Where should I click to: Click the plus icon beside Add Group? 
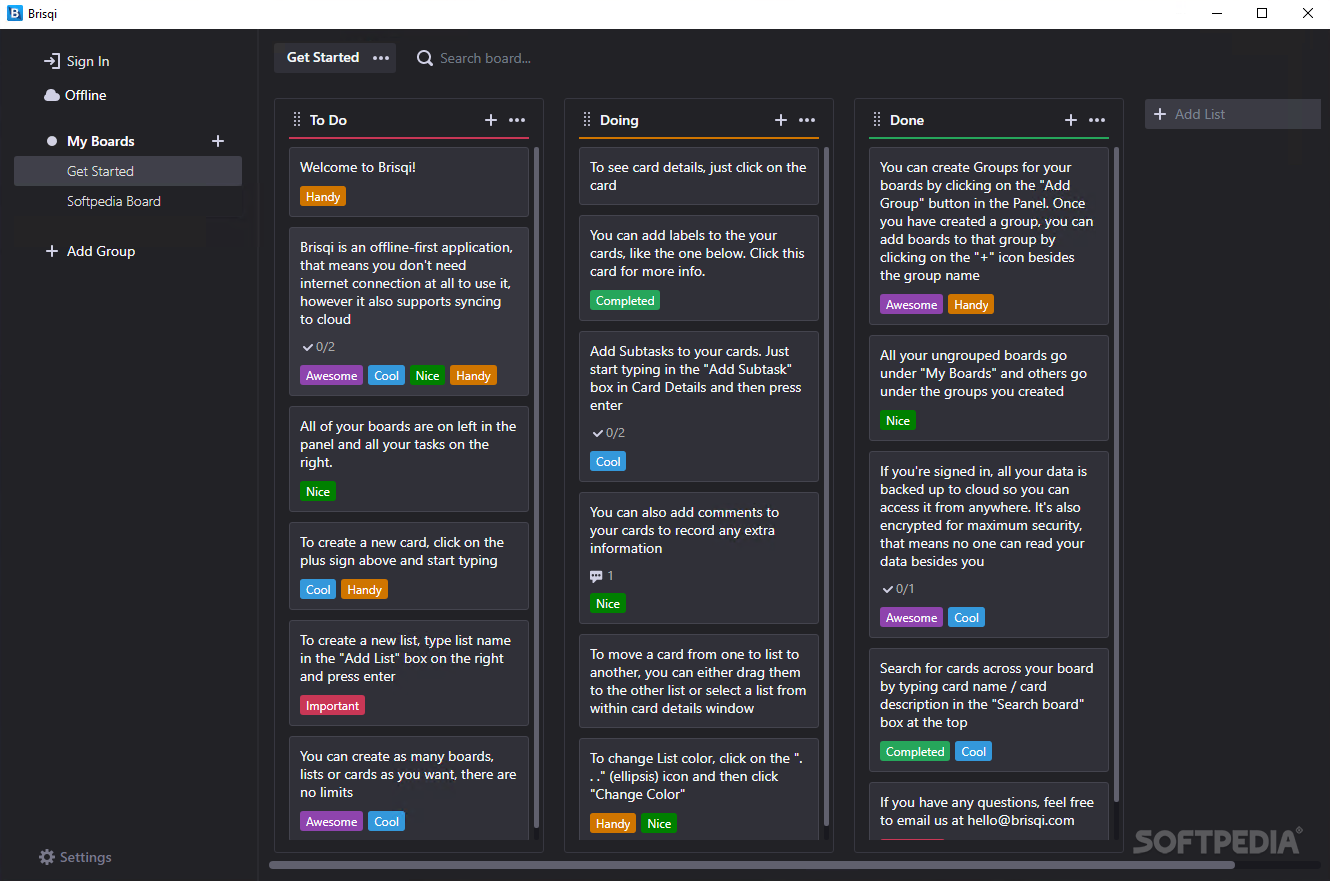52,251
